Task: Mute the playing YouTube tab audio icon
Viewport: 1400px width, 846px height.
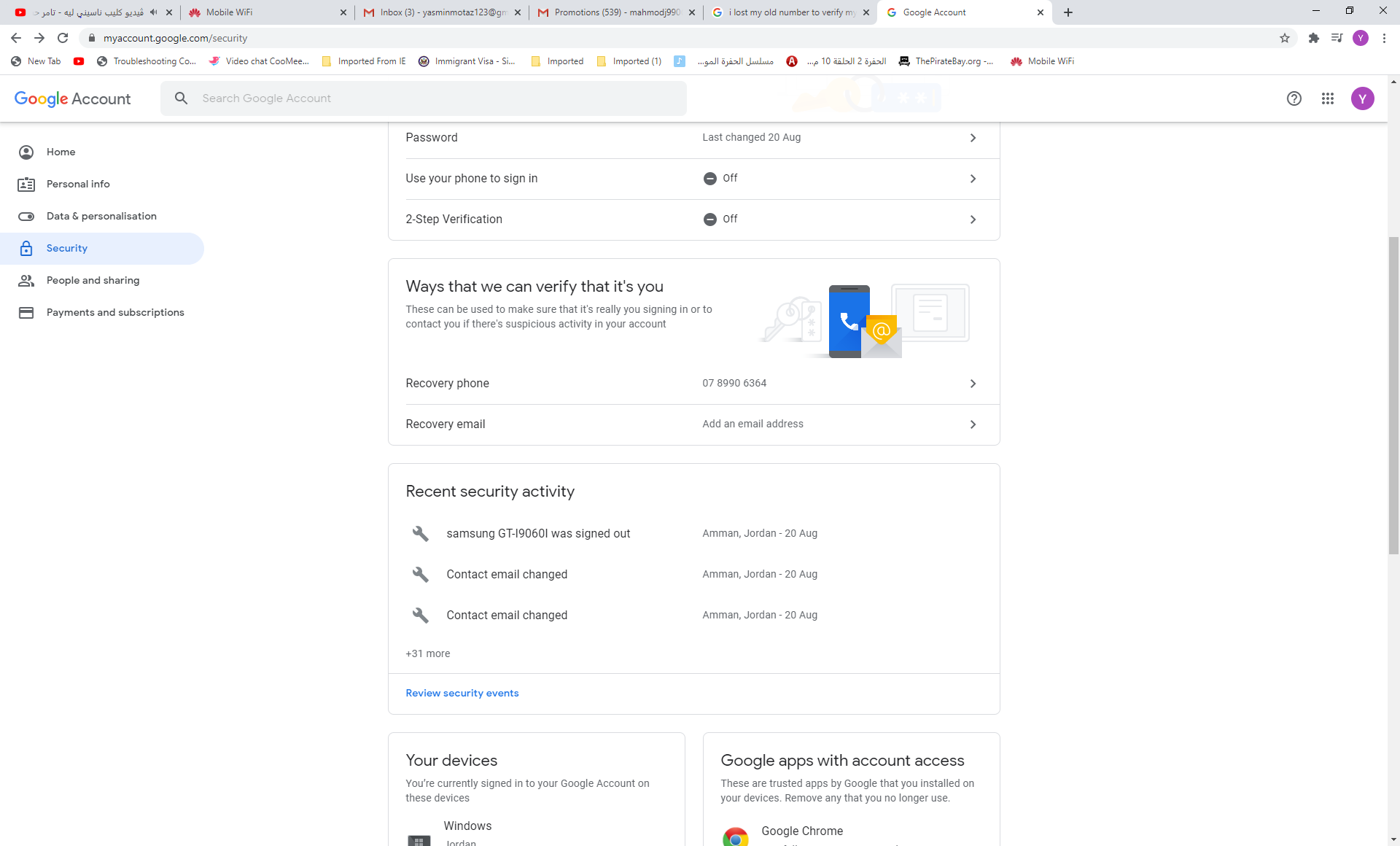Action: tap(153, 12)
